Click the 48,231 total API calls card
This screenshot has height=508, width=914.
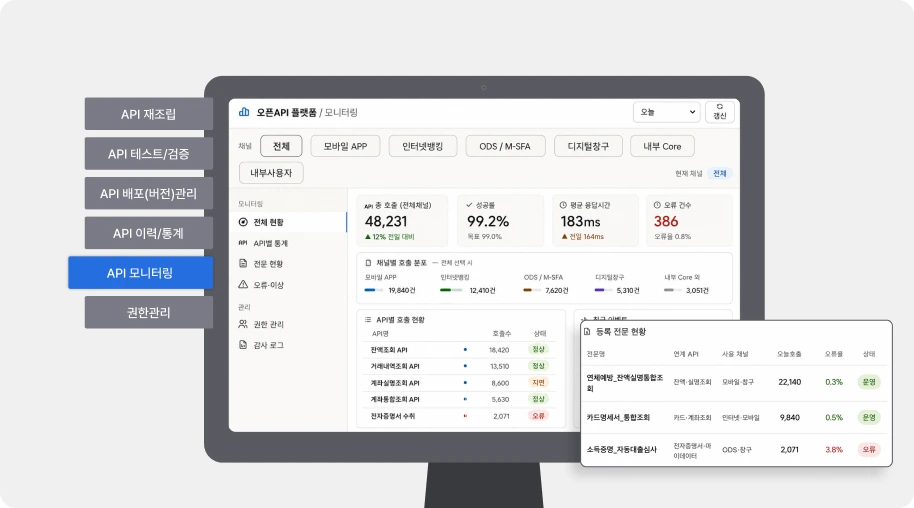(402, 220)
